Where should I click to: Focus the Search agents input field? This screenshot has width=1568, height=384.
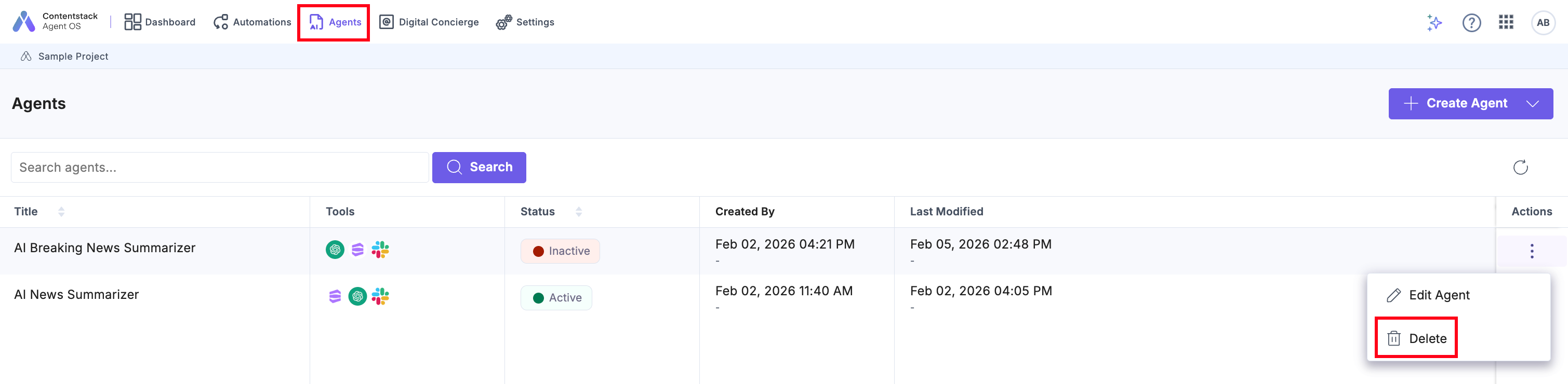[x=220, y=167]
